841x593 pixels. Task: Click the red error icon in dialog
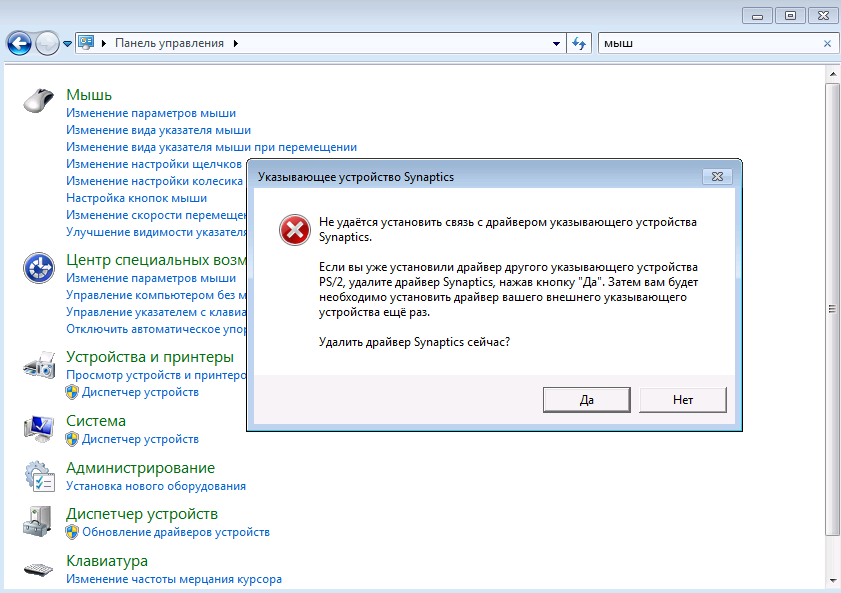[x=294, y=230]
